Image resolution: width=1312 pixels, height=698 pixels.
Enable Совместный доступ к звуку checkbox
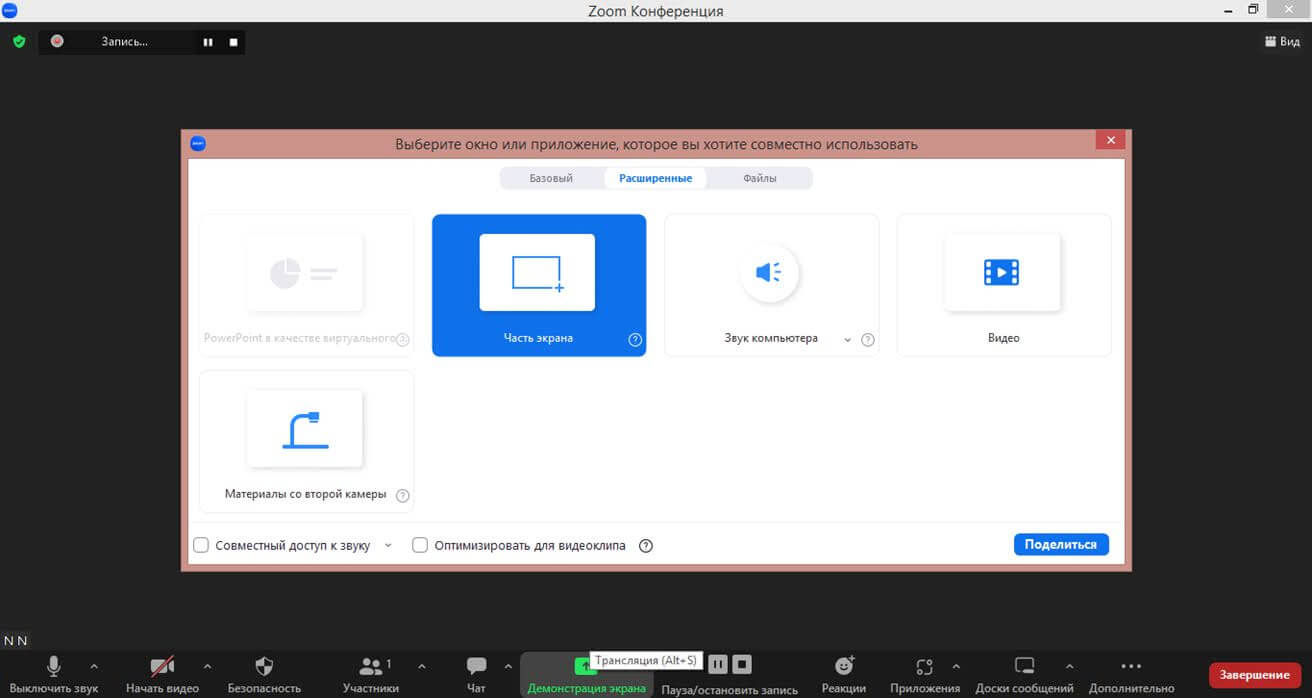pos(201,545)
